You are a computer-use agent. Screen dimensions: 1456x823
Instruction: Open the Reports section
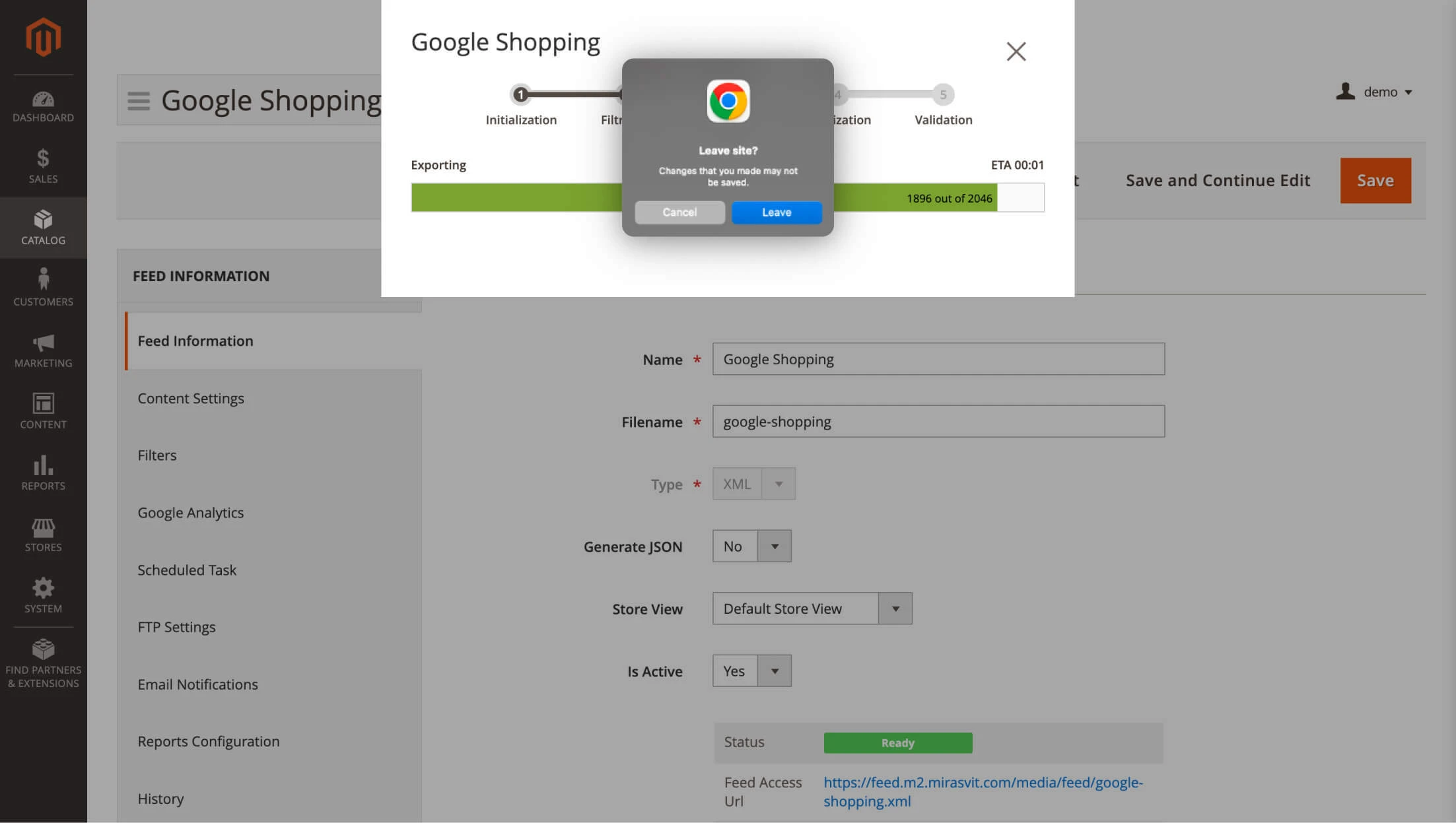coord(42,472)
